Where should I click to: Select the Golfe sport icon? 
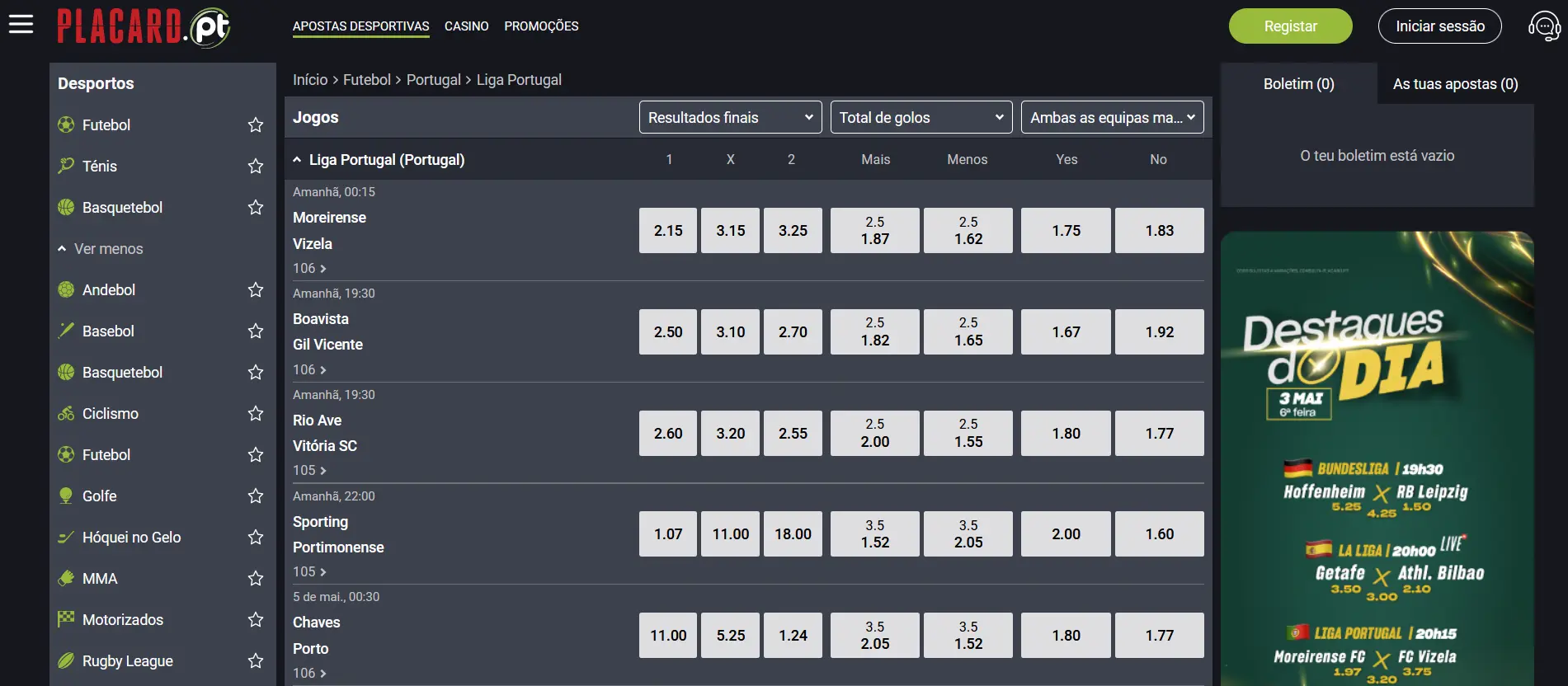click(66, 496)
